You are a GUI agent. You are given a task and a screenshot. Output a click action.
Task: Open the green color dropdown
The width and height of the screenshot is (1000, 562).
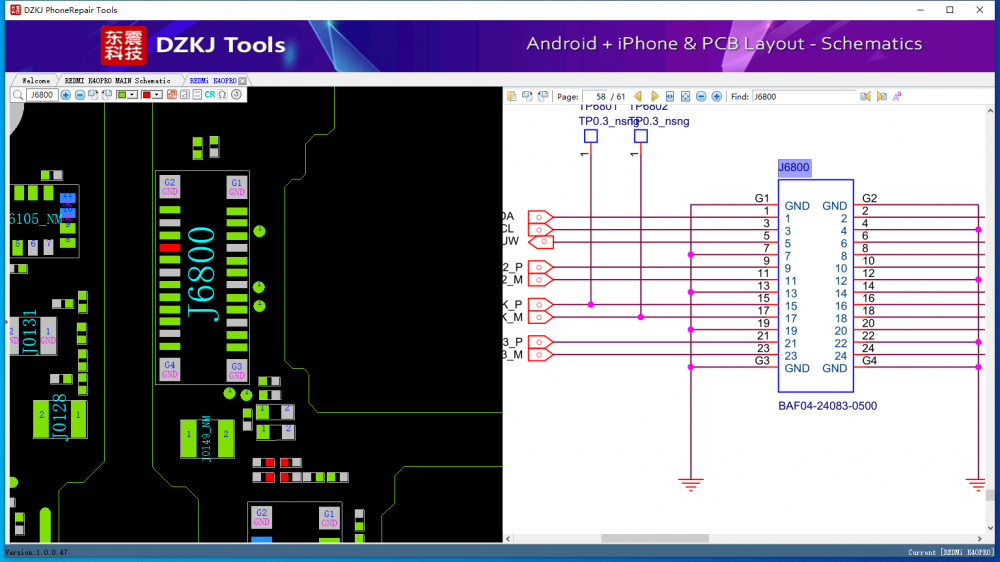click(x=127, y=95)
